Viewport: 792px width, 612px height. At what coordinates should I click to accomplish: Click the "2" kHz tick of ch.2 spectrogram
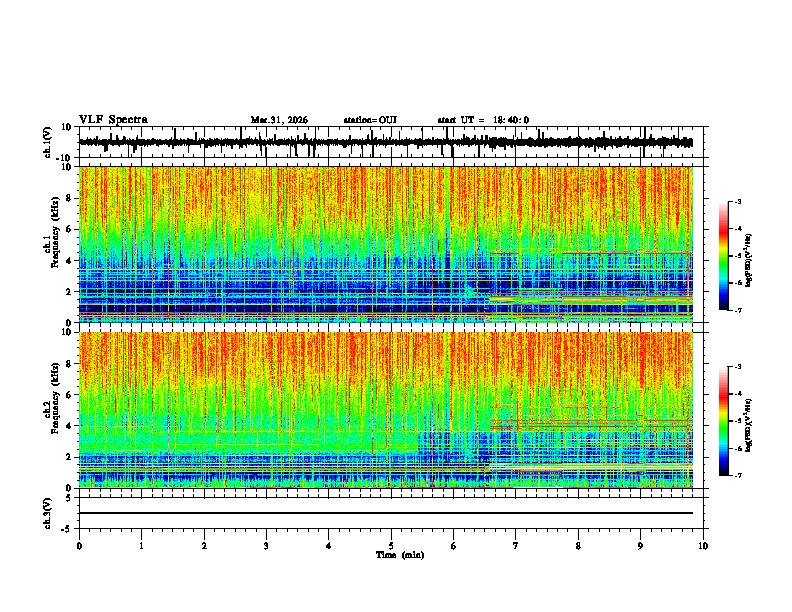point(69,457)
